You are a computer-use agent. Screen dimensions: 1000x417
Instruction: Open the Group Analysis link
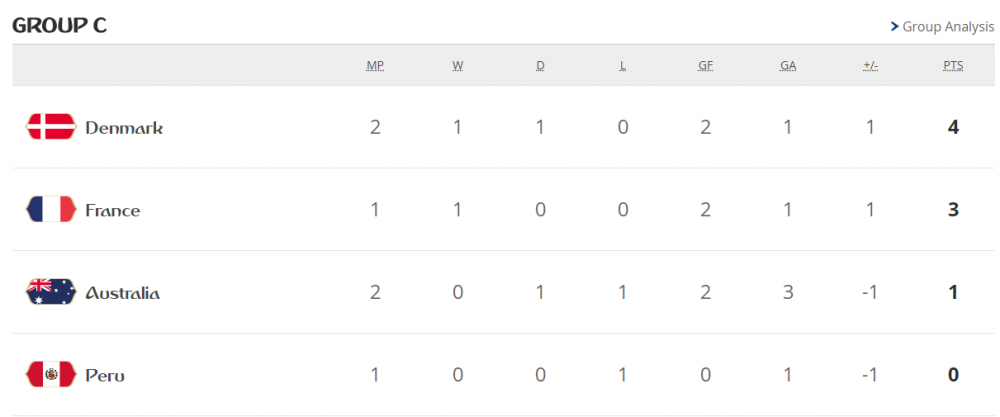(x=948, y=27)
